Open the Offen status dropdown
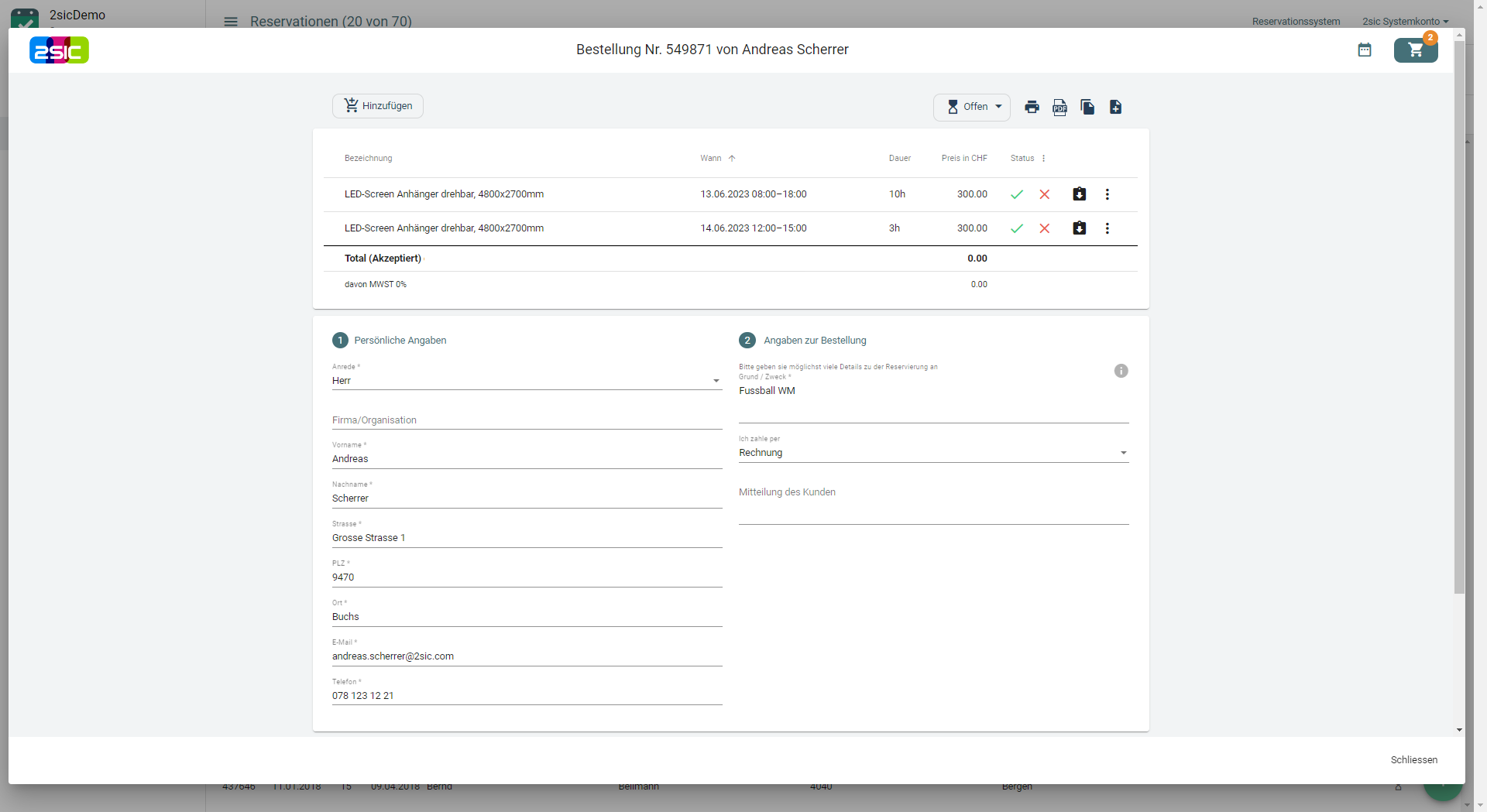This screenshot has width=1487, height=812. click(x=972, y=107)
